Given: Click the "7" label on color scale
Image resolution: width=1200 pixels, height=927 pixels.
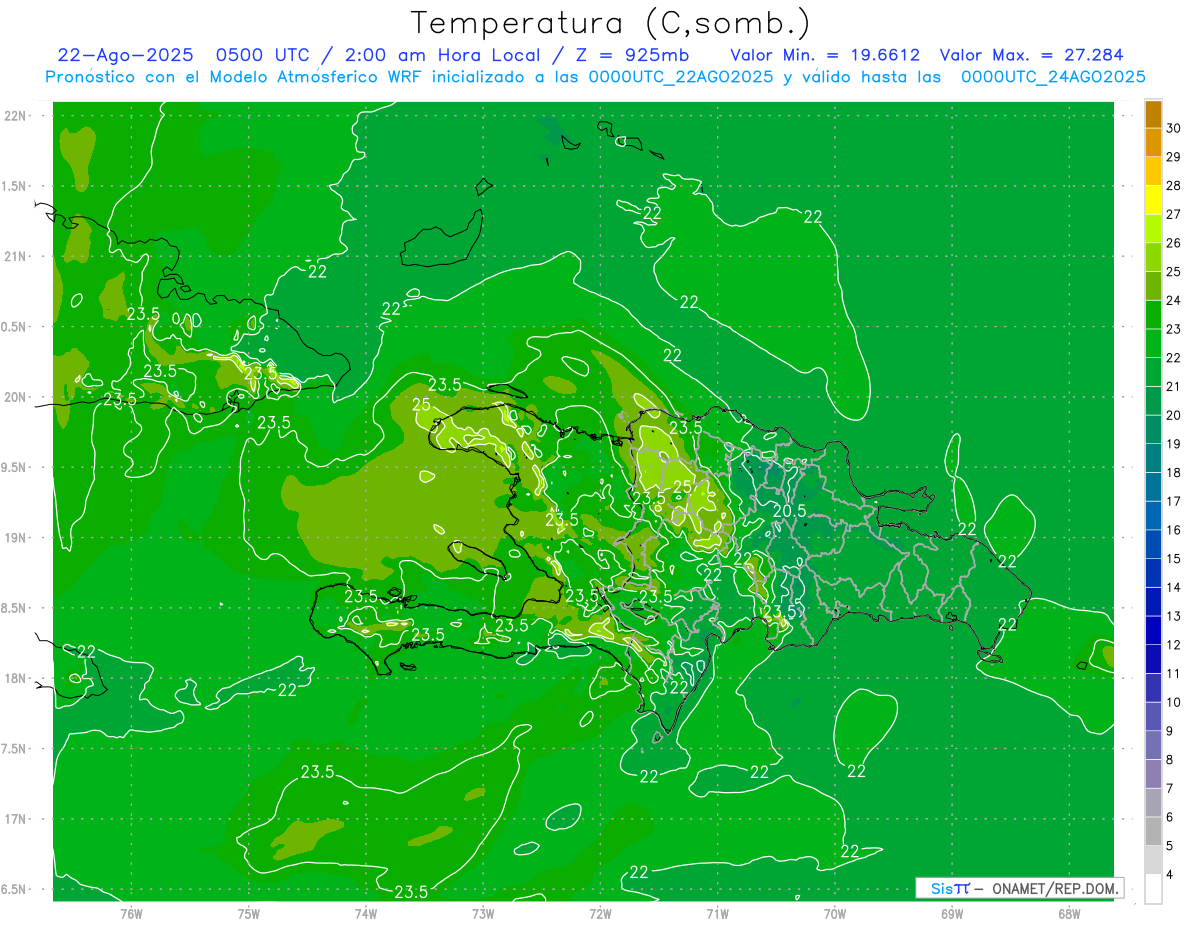Looking at the screenshot, I should (x=1170, y=789).
